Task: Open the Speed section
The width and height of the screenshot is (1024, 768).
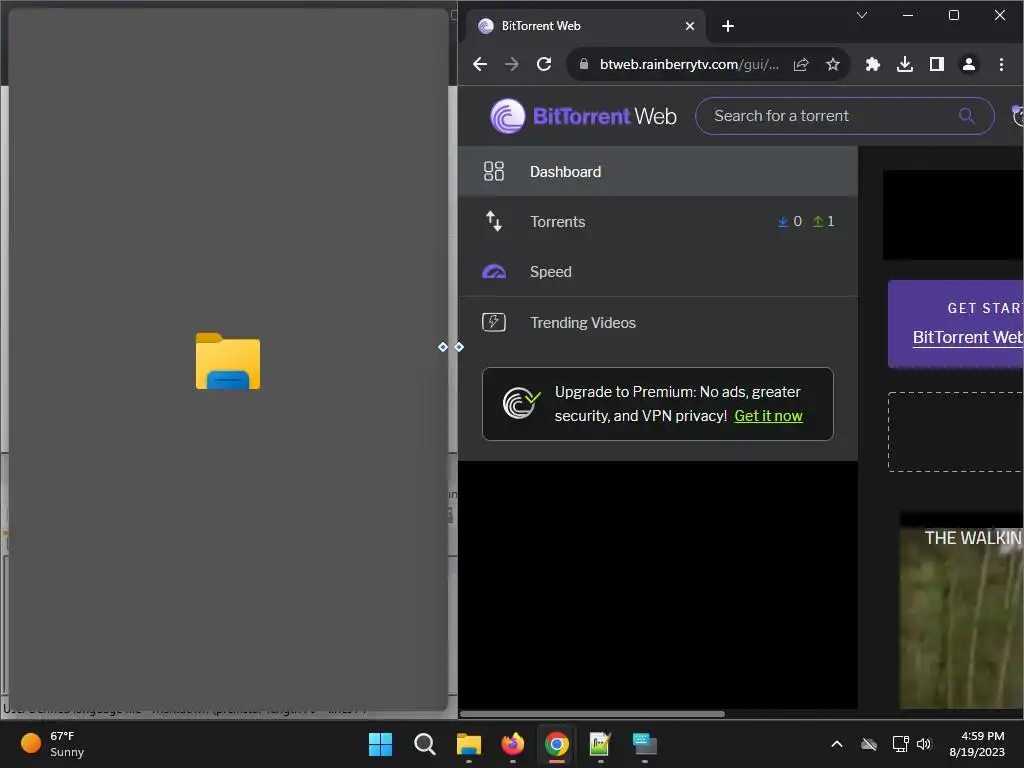Action: (658, 272)
